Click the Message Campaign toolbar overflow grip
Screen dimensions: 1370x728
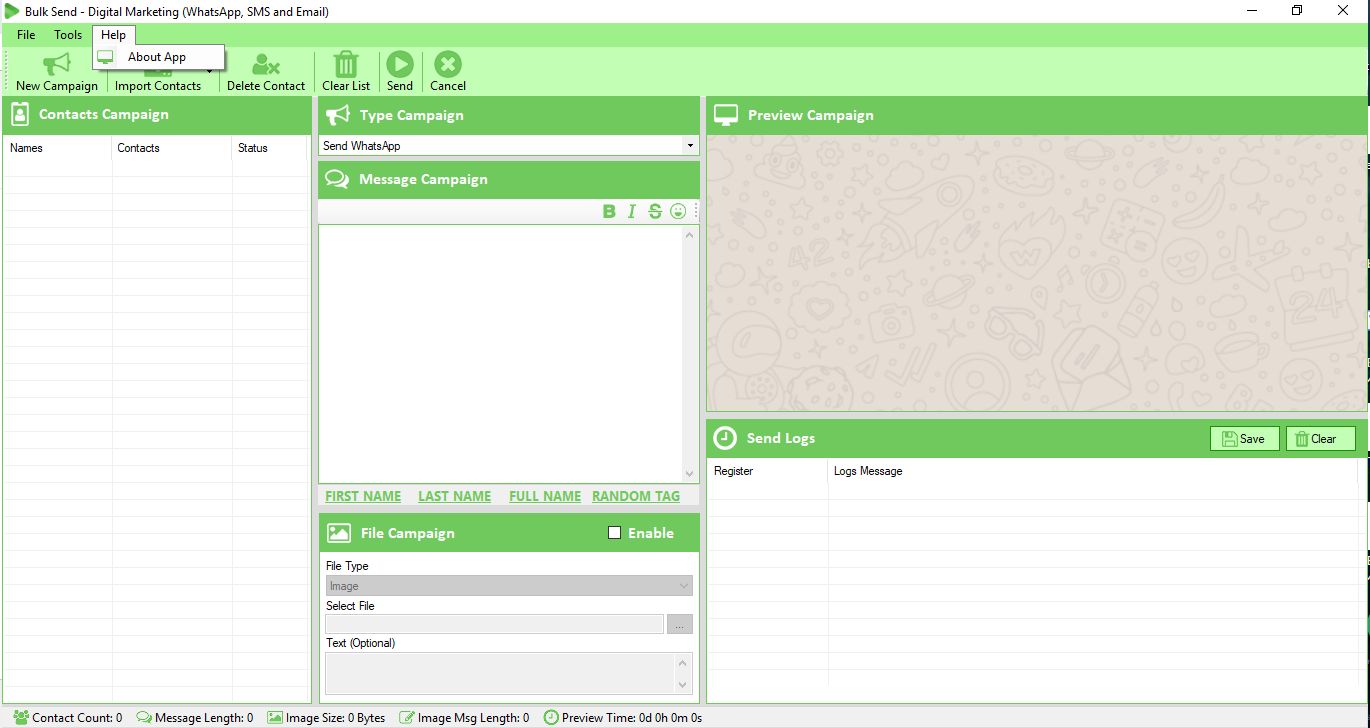696,211
